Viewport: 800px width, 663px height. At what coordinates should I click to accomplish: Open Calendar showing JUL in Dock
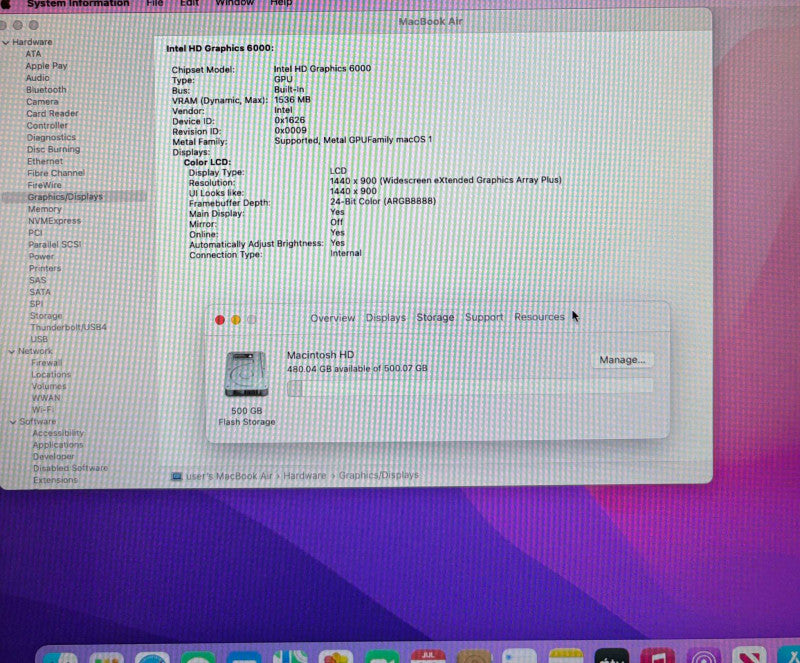pyautogui.click(x=428, y=656)
